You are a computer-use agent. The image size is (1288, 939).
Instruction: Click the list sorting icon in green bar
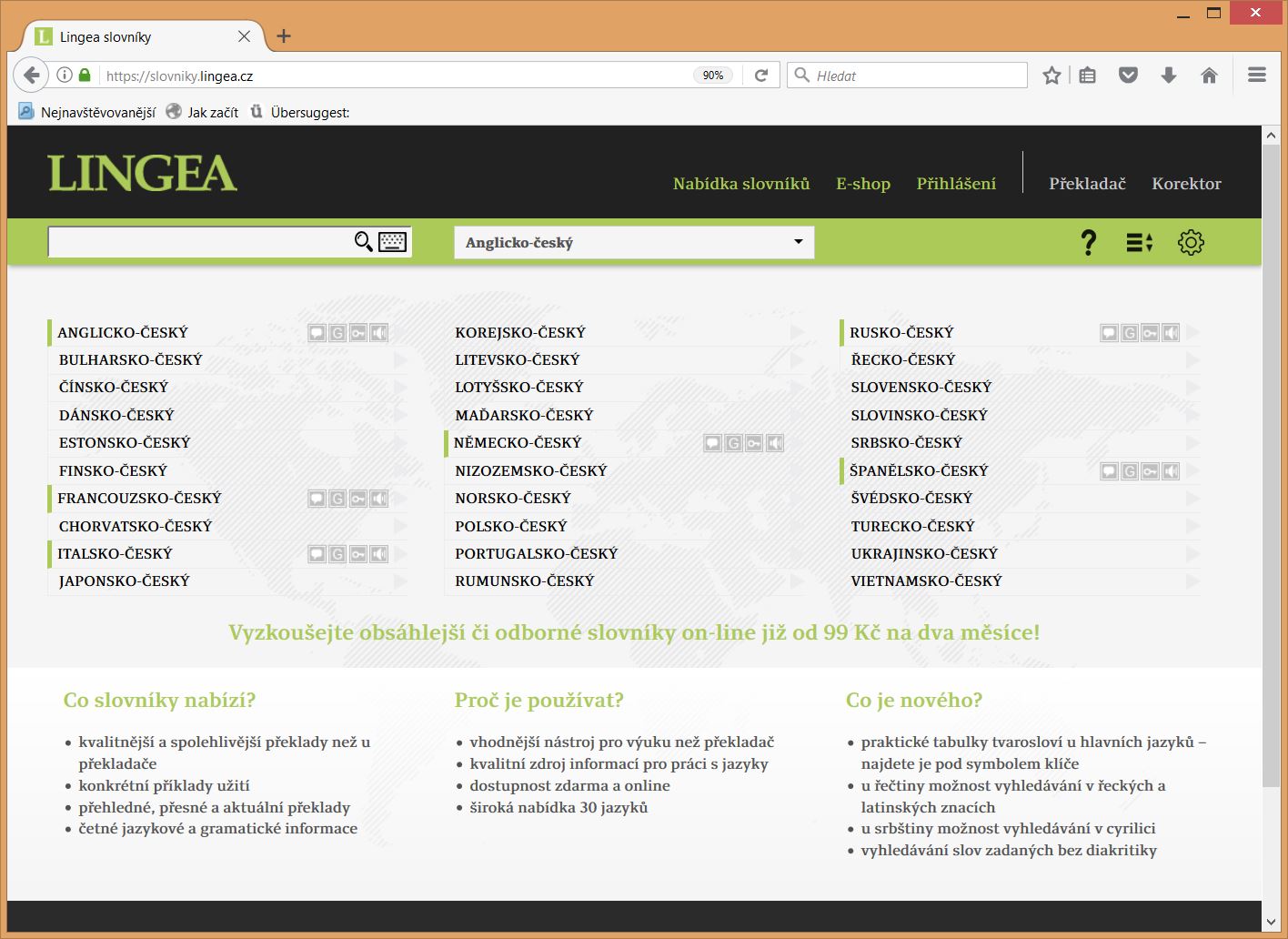pos(1140,242)
